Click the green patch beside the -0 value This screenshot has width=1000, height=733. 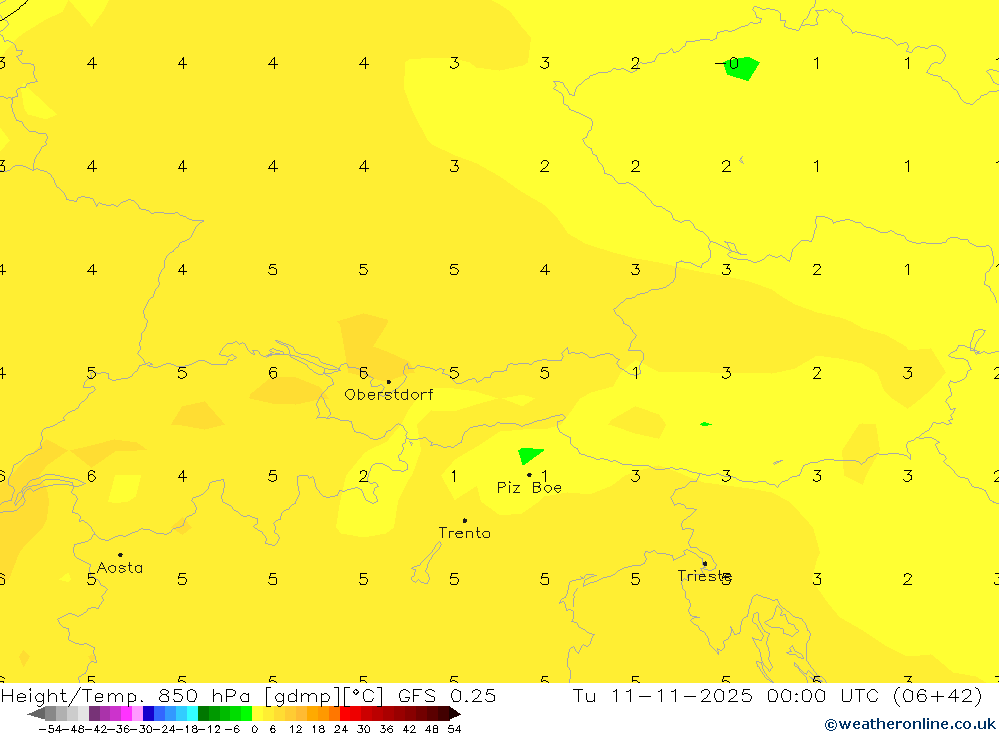tap(743, 68)
